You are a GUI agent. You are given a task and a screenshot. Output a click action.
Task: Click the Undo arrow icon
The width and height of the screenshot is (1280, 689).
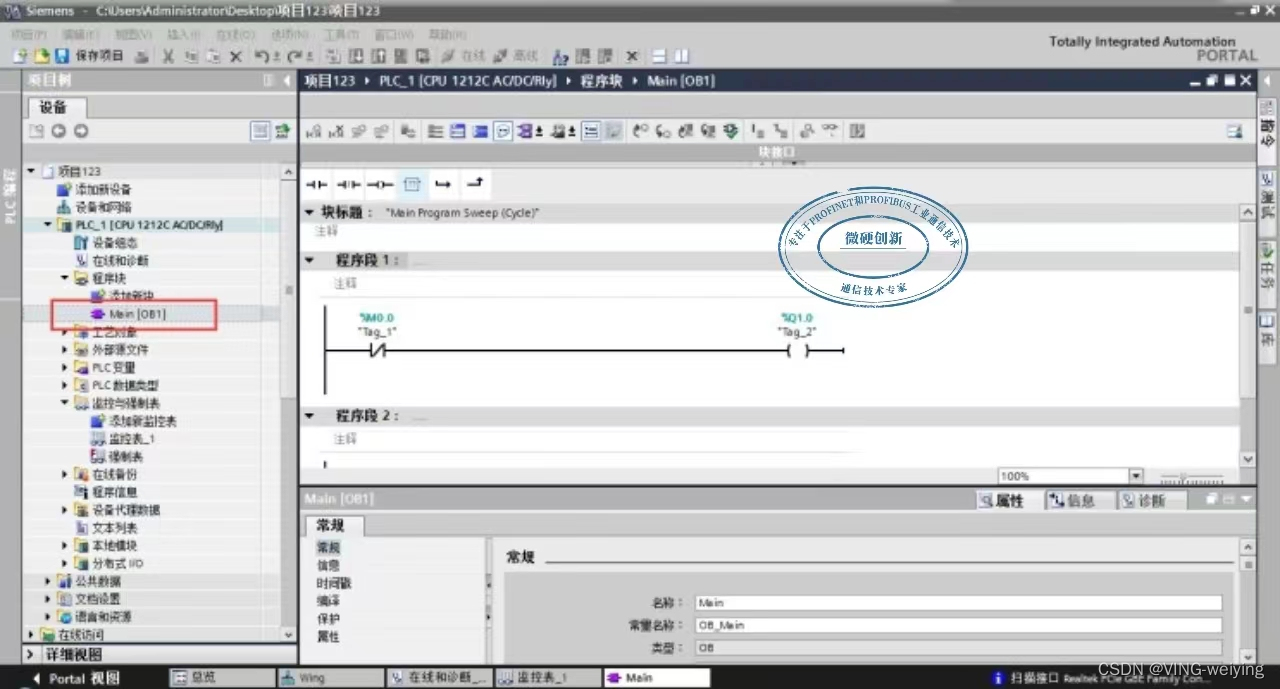[x=261, y=56]
